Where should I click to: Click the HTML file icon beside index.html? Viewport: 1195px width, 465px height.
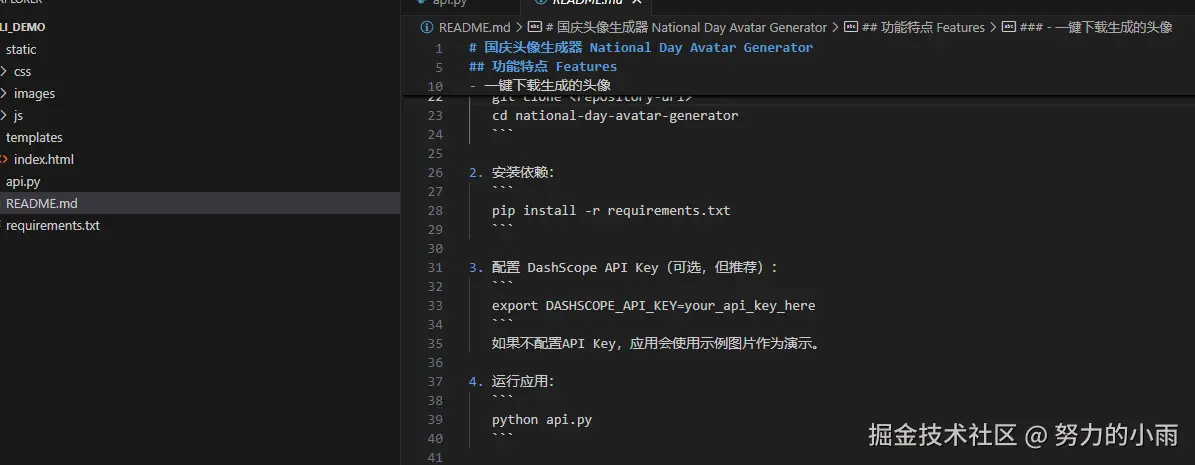coord(4,160)
